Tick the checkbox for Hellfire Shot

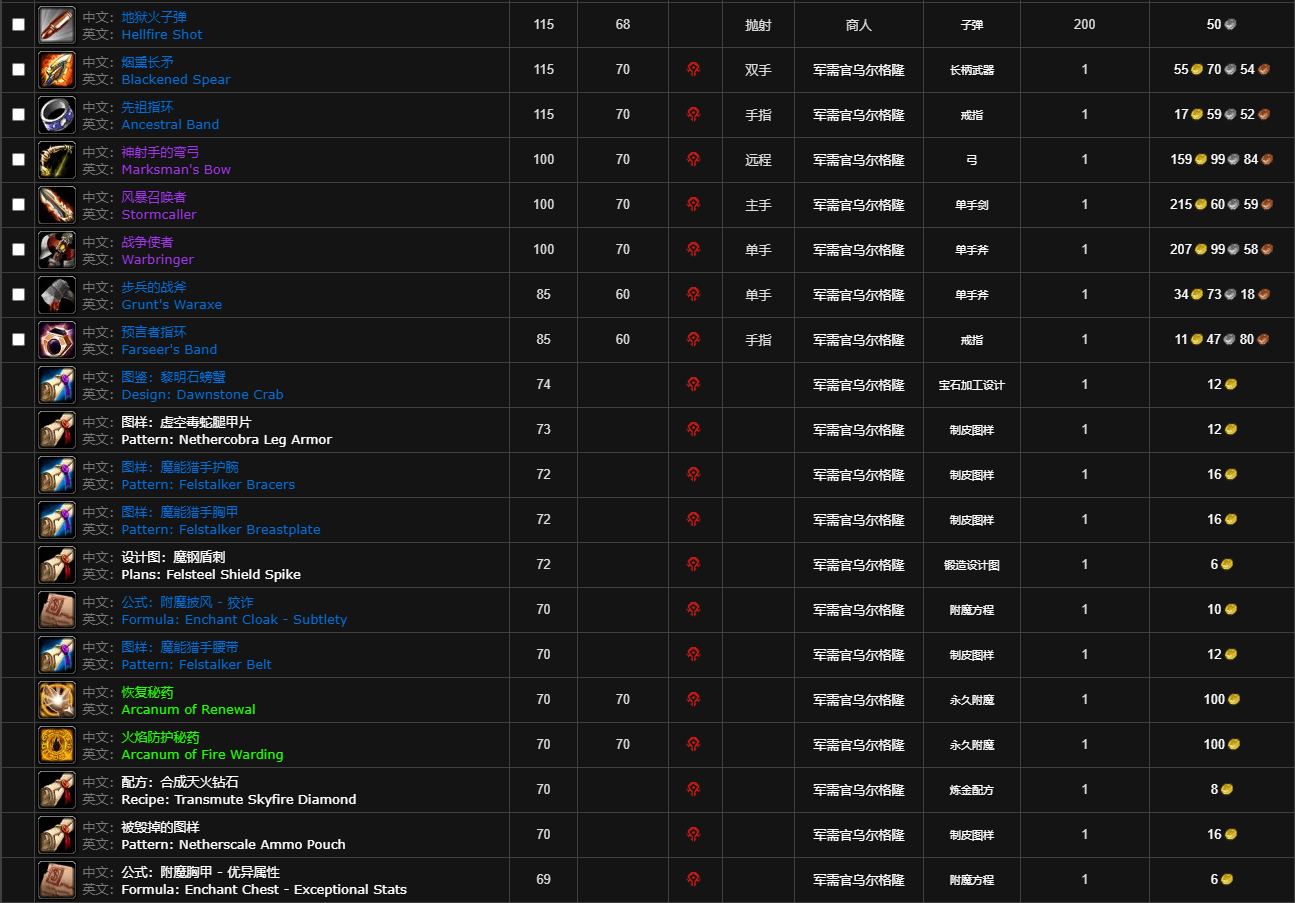(x=18, y=25)
